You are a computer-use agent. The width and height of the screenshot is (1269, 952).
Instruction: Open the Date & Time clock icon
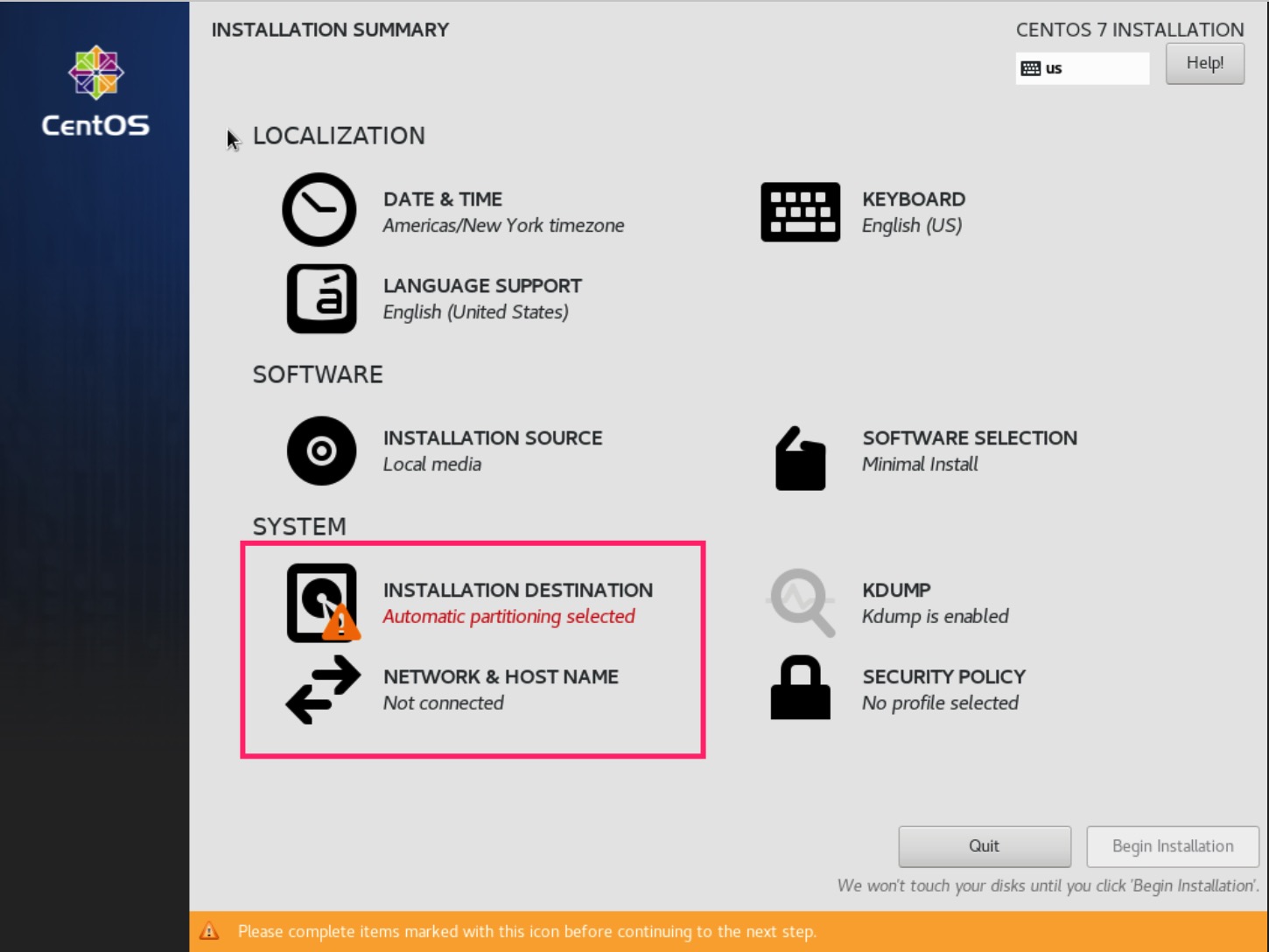click(x=319, y=210)
